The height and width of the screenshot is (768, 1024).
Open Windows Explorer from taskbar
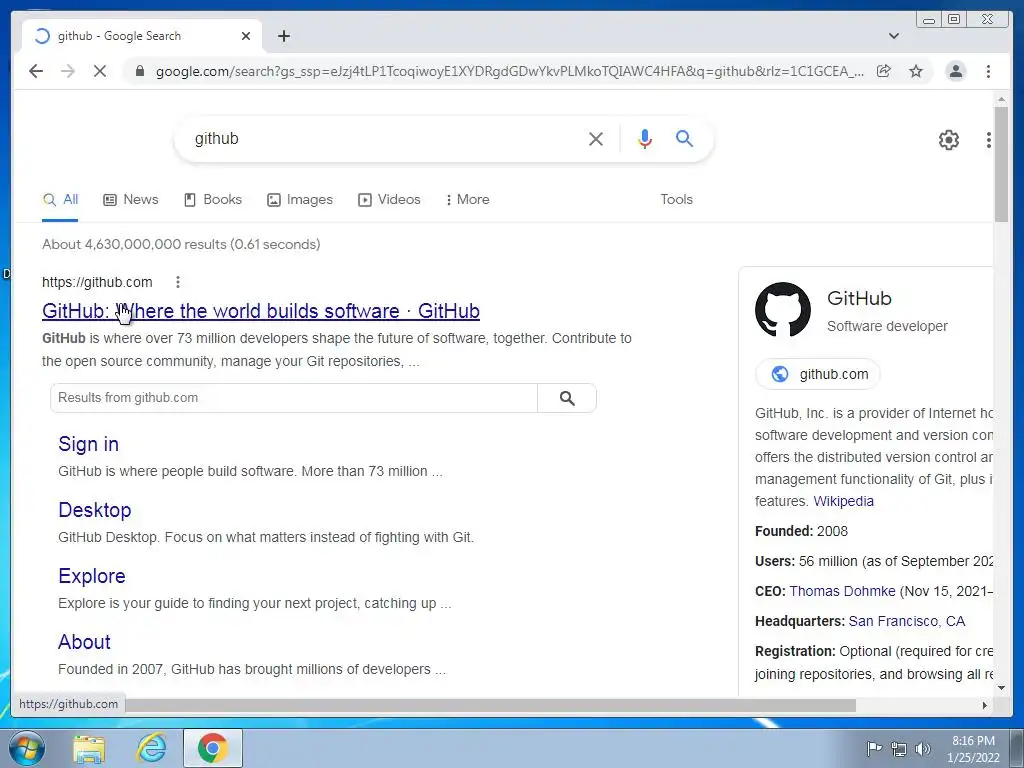tap(89, 748)
